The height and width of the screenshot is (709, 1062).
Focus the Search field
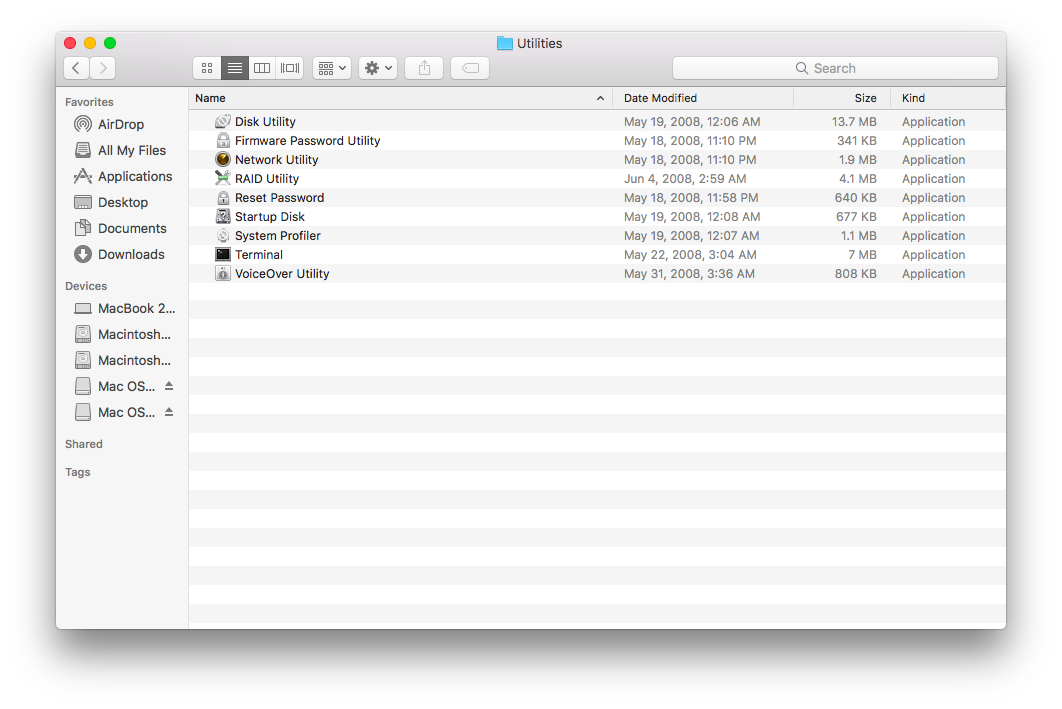point(835,68)
